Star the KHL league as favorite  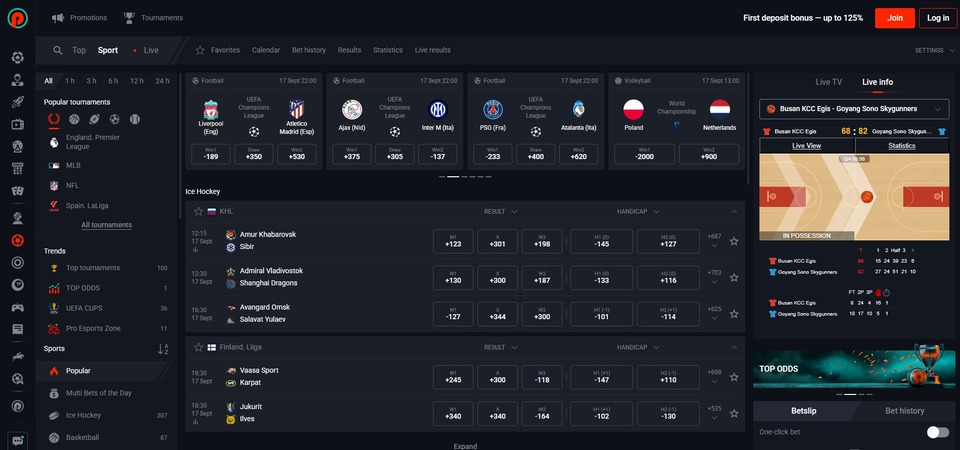click(x=198, y=211)
